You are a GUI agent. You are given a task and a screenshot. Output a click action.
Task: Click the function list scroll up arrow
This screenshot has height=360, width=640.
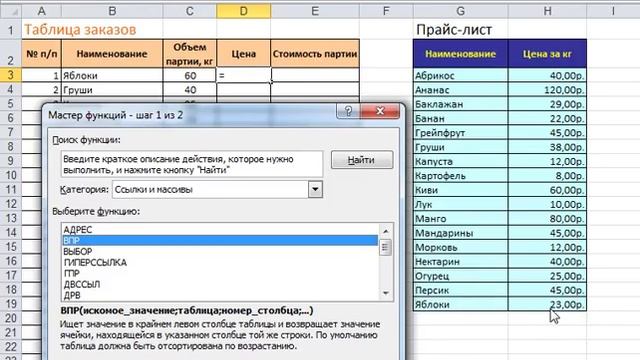[386, 231]
